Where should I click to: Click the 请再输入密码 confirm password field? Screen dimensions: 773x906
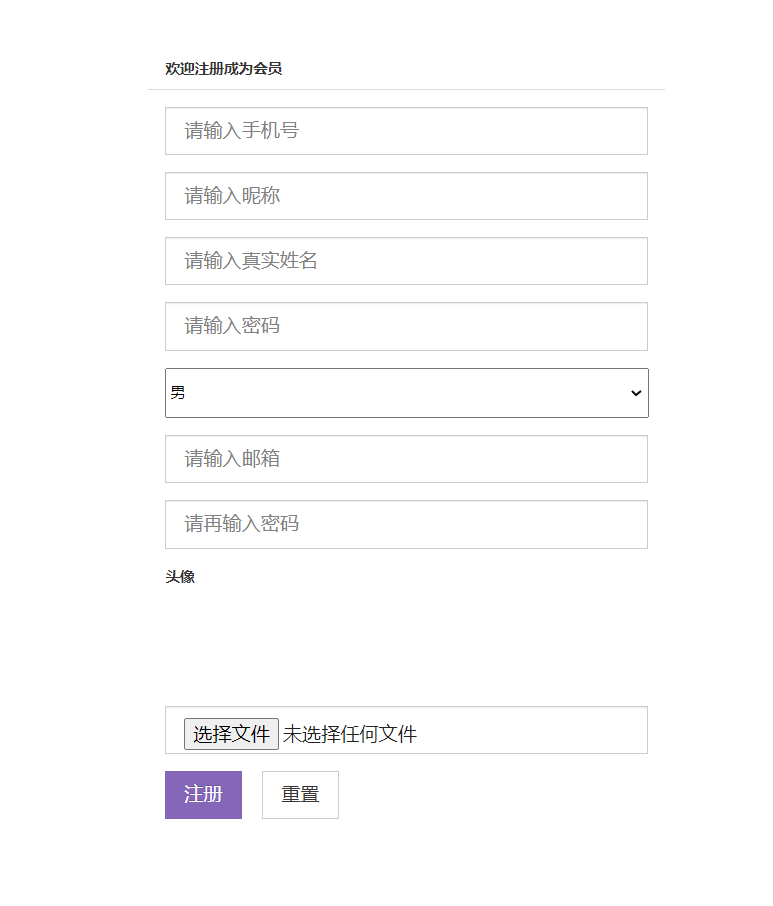tap(405, 524)
